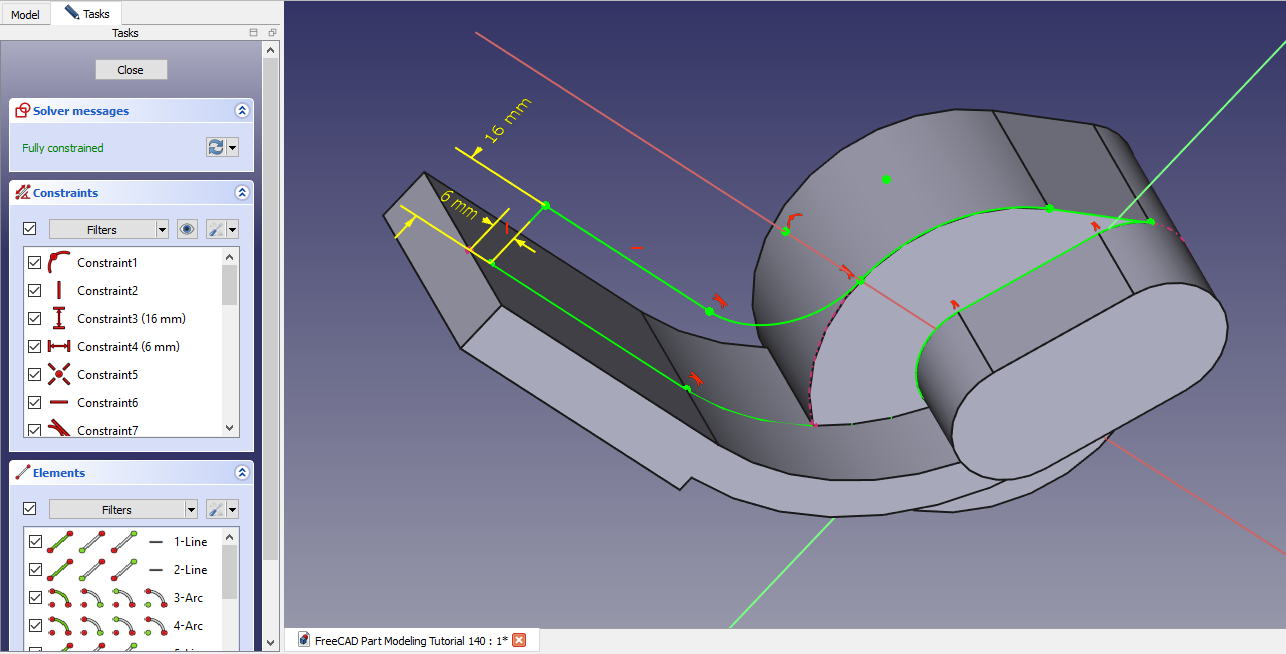This screenshot has height=654, width=1286.
Task: Open the Elements panel settings tools icon
Action: (217, 509)
